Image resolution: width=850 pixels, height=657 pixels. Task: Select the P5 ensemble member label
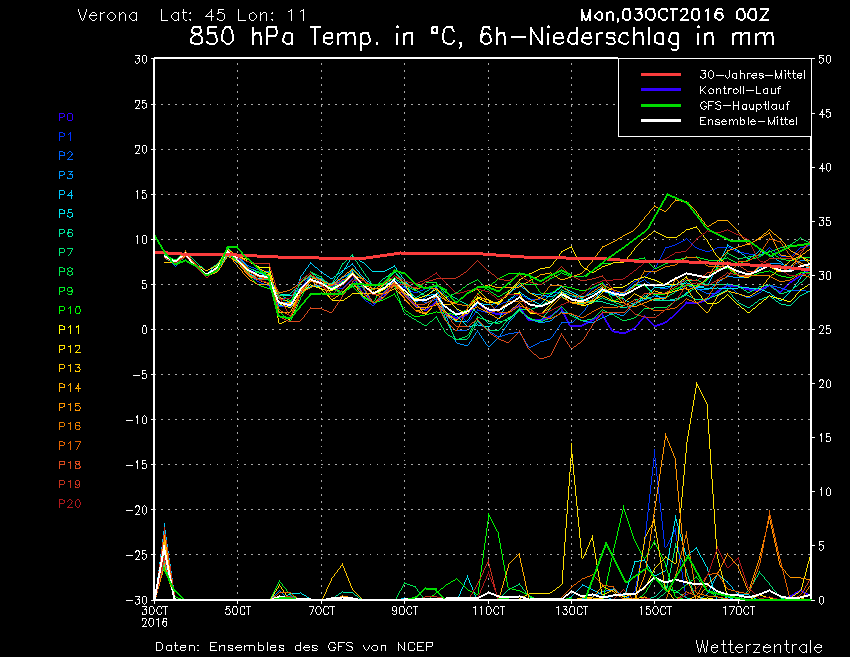(x=65, y=214)
